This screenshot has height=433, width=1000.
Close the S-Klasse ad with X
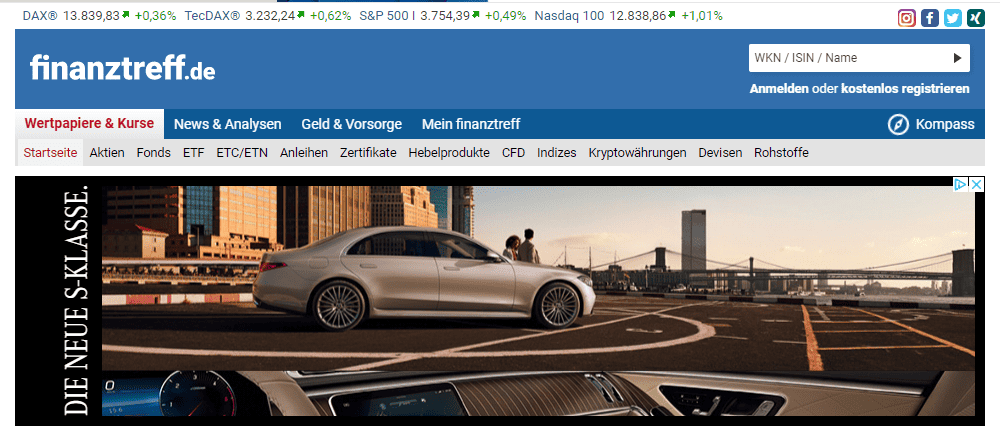click(976, 184)
